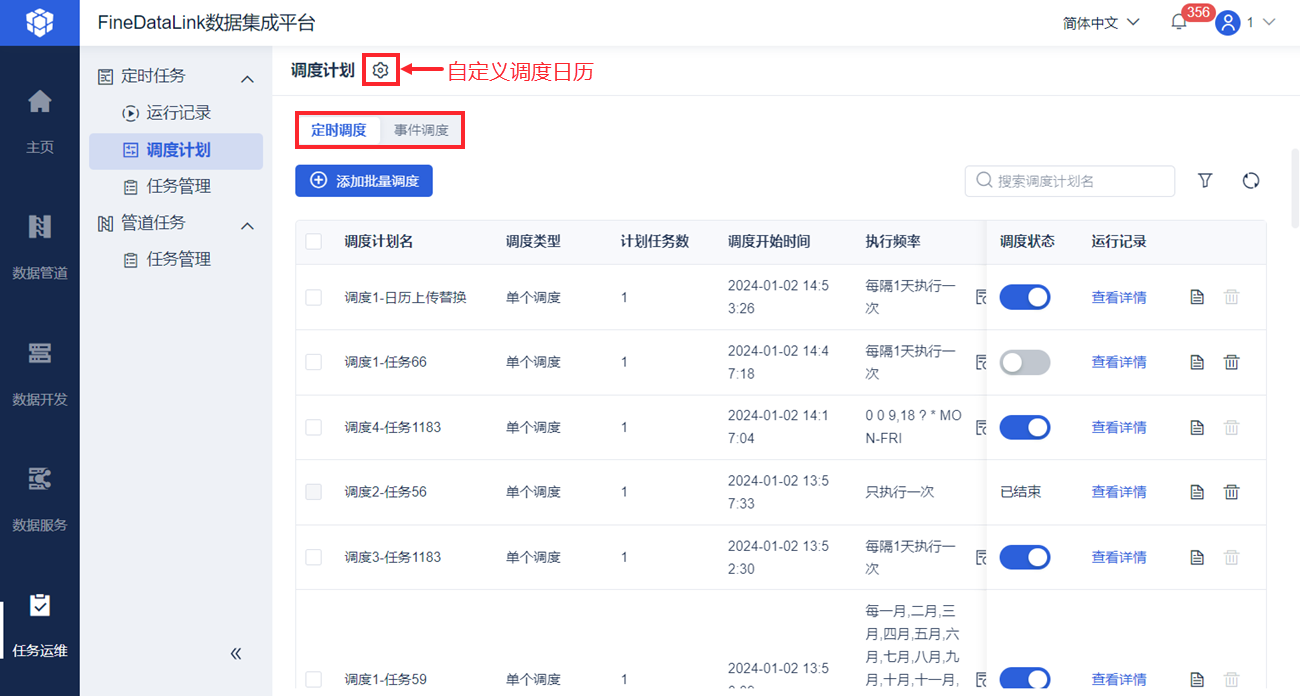
Task: Click the calendar icon in 调度4-任务1183 row
Action: [x=980, y=427]
